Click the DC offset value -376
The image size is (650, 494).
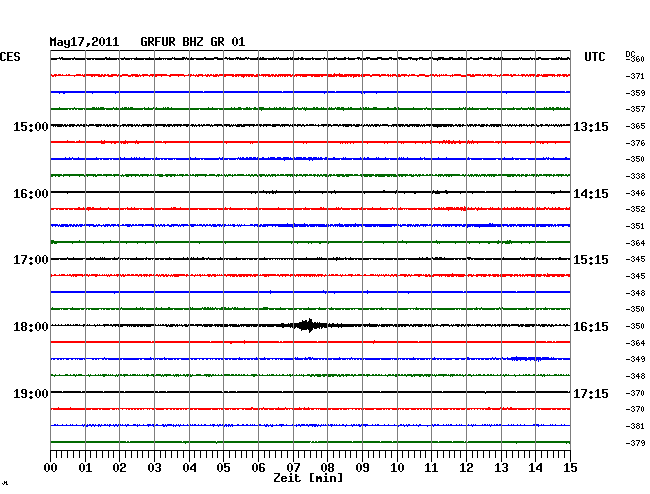pos(635,143)
